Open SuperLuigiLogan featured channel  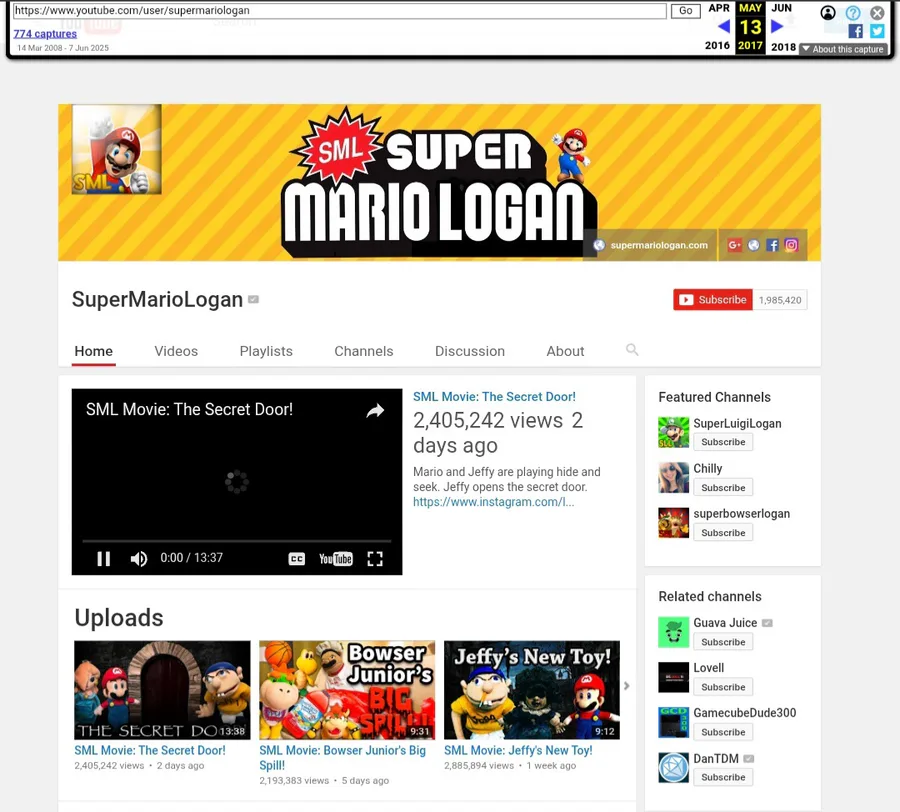pyautogui.click(x=737, y=424)
